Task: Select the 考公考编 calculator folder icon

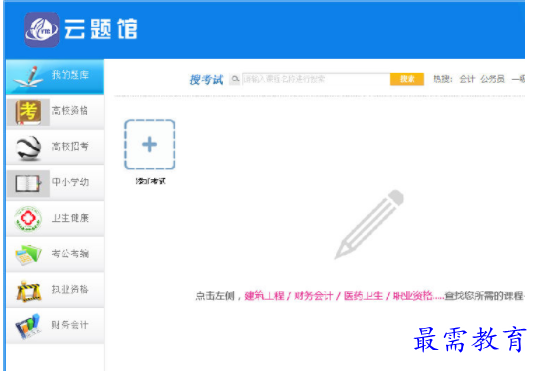Action: tap(28, 255)
